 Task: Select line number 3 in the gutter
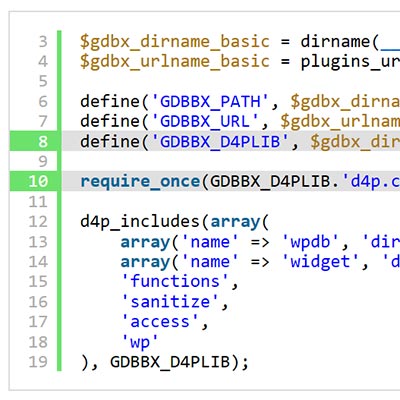pyautogui.click(x=43, y=42)
